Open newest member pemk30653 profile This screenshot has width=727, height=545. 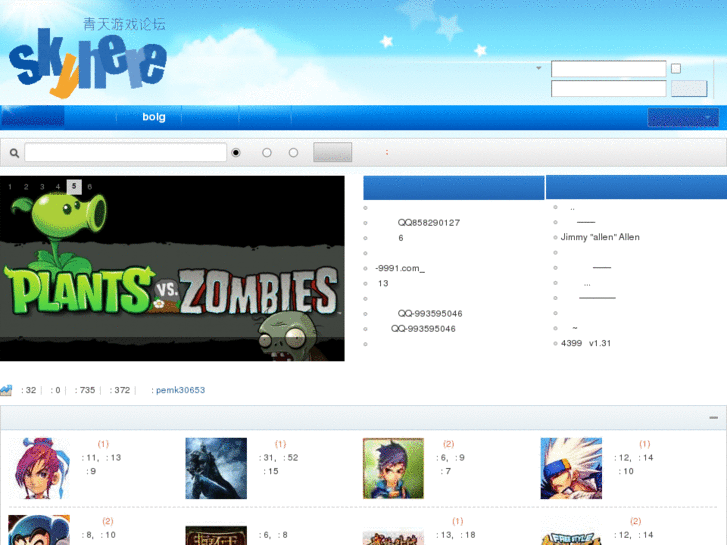(x=180, y=390)
